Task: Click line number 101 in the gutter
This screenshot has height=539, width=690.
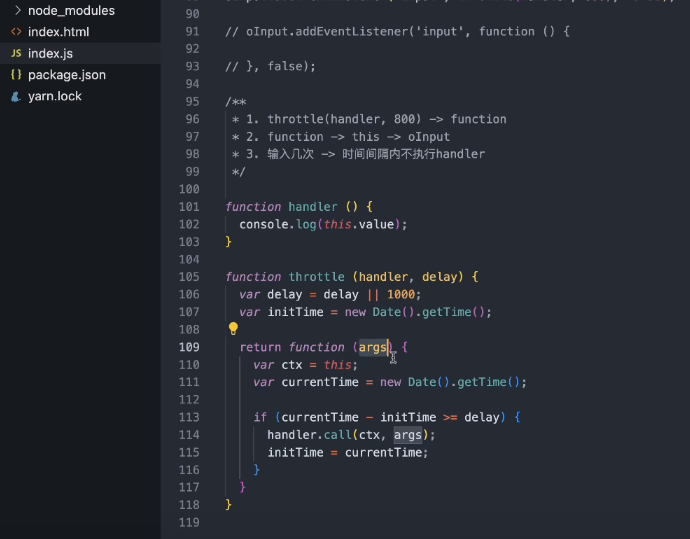Action: [x=189, y=207]
